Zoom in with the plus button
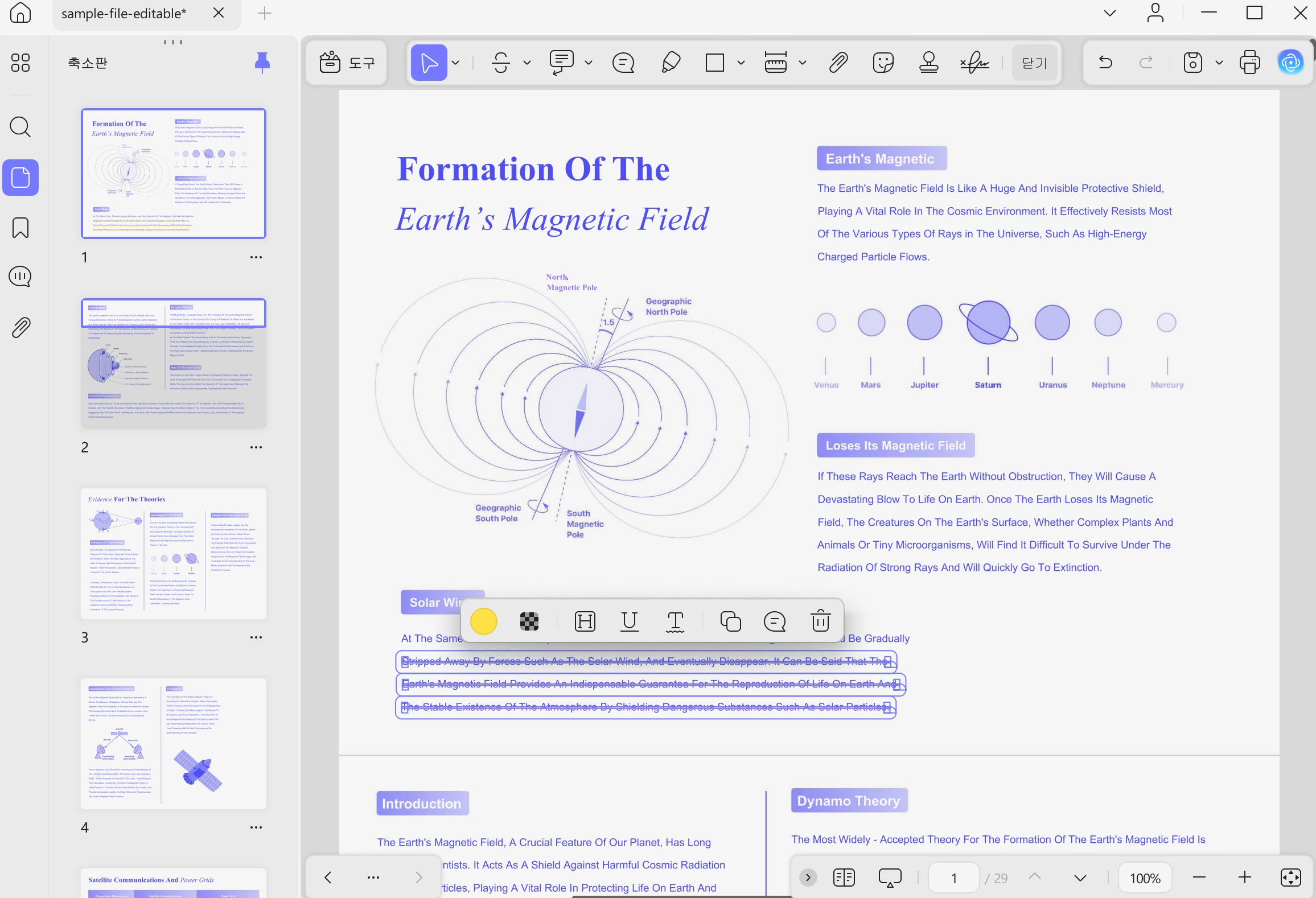 tap(1245, 878)
